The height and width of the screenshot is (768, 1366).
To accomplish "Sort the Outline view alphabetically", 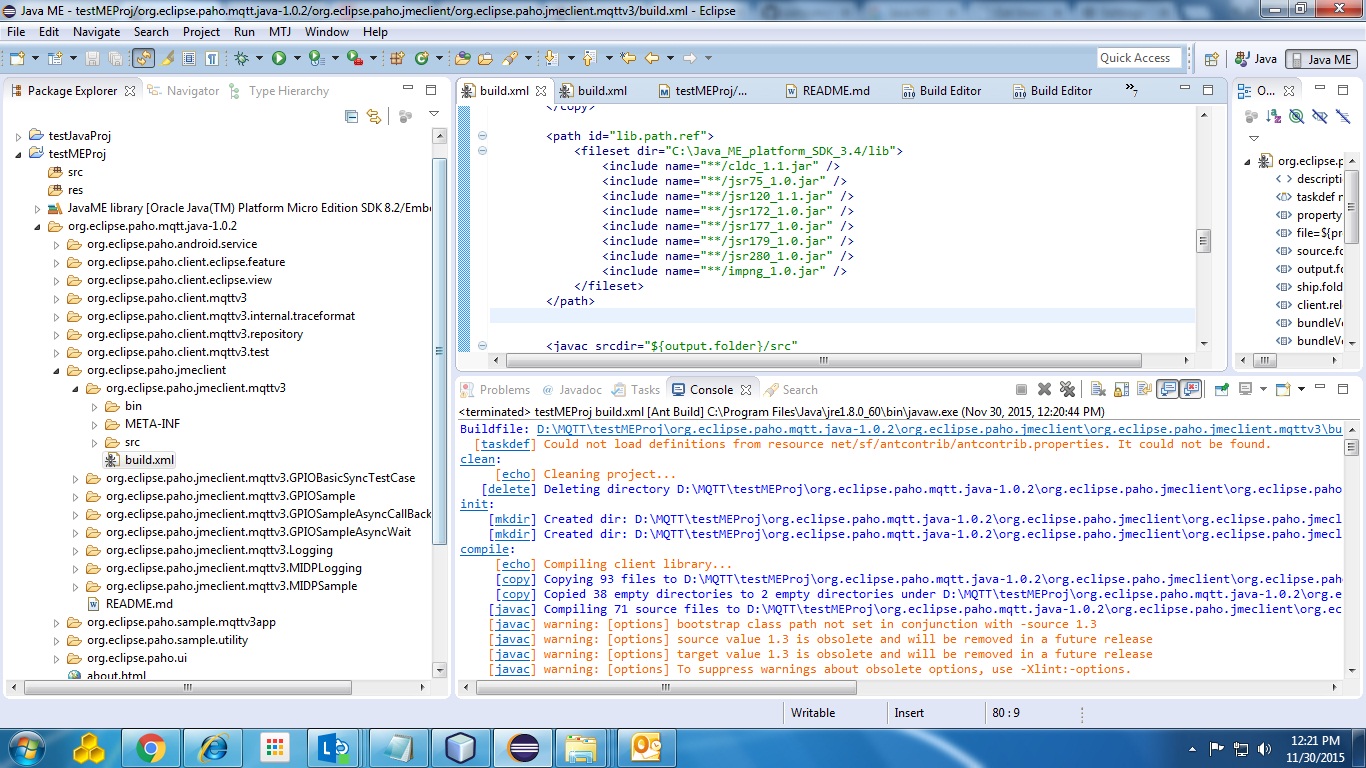I will click(1273, 116).
